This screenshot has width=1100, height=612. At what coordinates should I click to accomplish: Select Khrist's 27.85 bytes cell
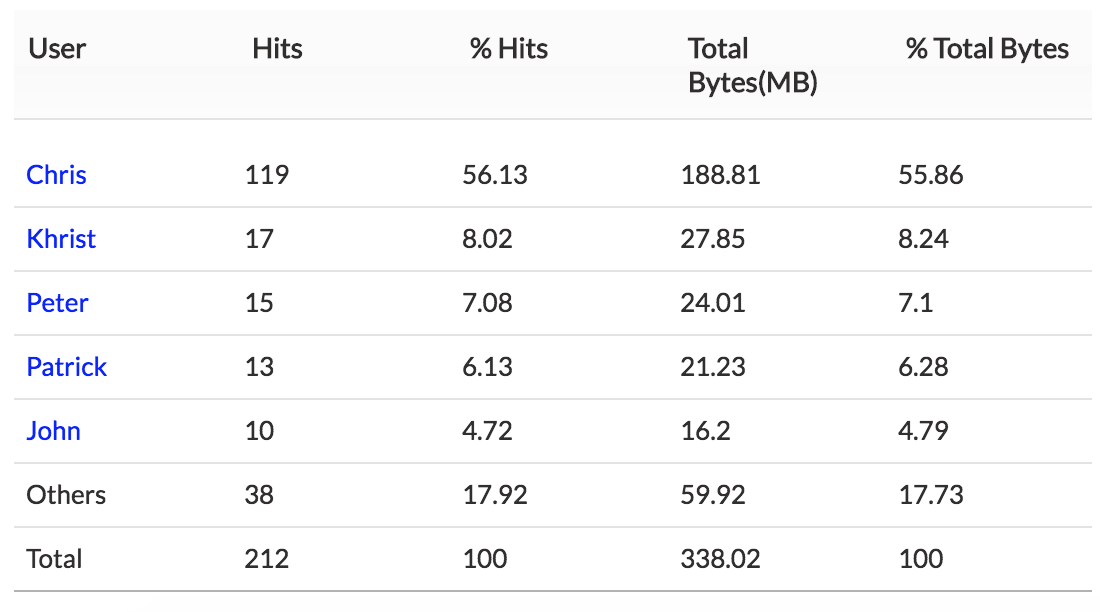713,239
